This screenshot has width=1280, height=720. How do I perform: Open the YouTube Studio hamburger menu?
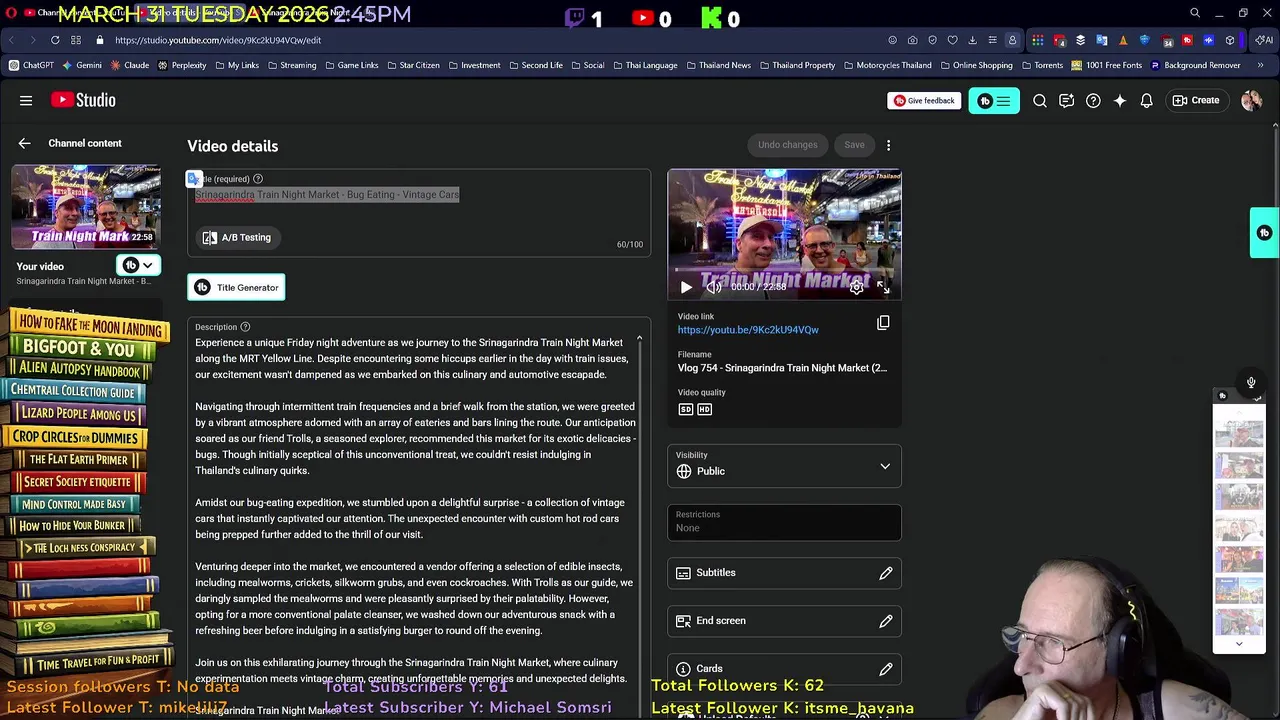point(26,100)
